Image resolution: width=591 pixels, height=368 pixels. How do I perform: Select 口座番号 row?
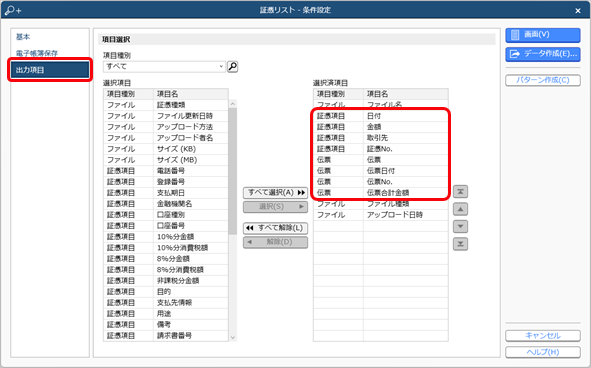[166, 225]
